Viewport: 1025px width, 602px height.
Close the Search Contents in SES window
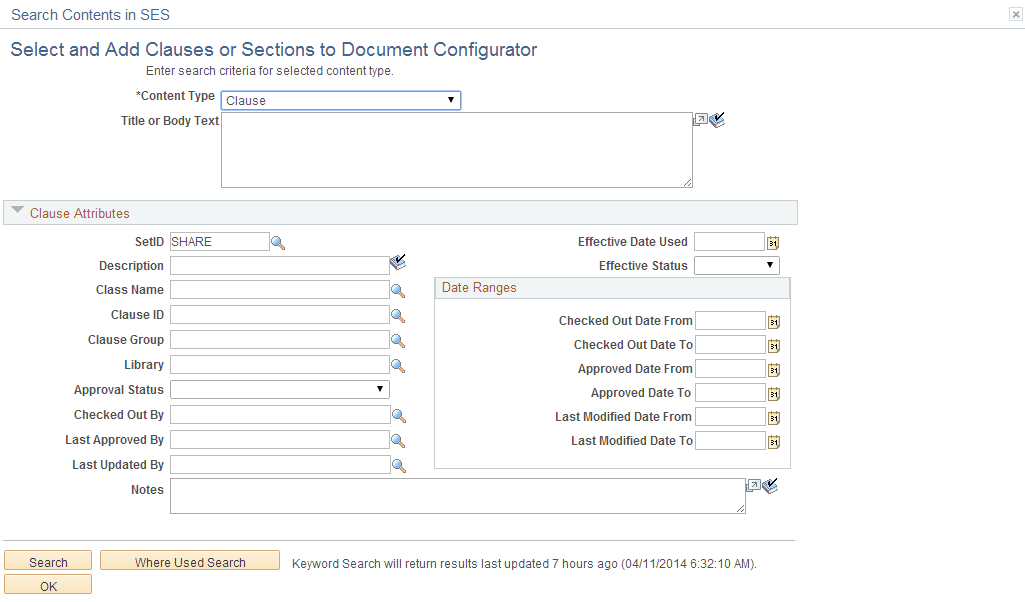pyautogui.click(x=1015, y=14)
